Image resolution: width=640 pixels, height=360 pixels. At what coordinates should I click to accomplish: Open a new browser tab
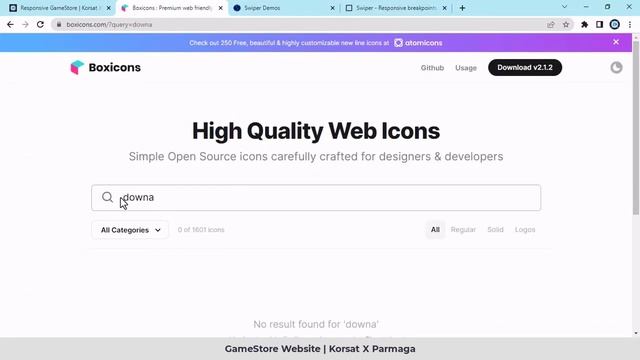[462, 8]
